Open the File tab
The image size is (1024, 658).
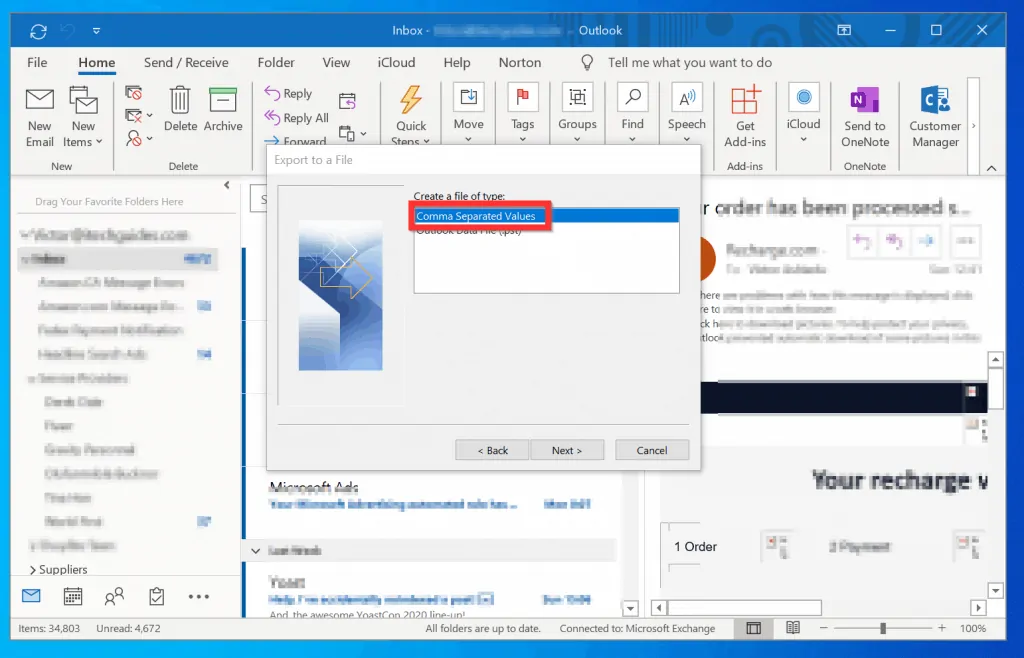click(37, 63)
